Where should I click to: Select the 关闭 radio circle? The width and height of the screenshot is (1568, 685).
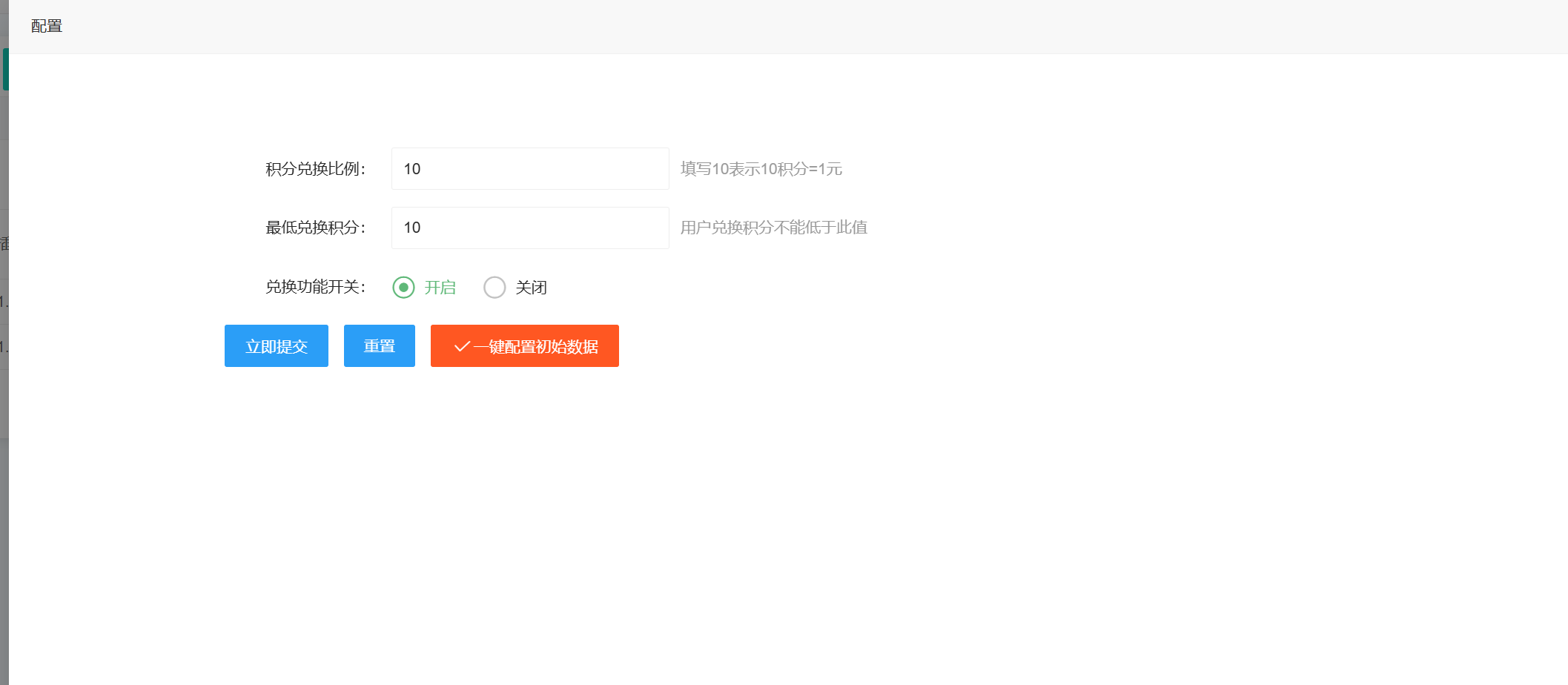[x=494, y=288]
